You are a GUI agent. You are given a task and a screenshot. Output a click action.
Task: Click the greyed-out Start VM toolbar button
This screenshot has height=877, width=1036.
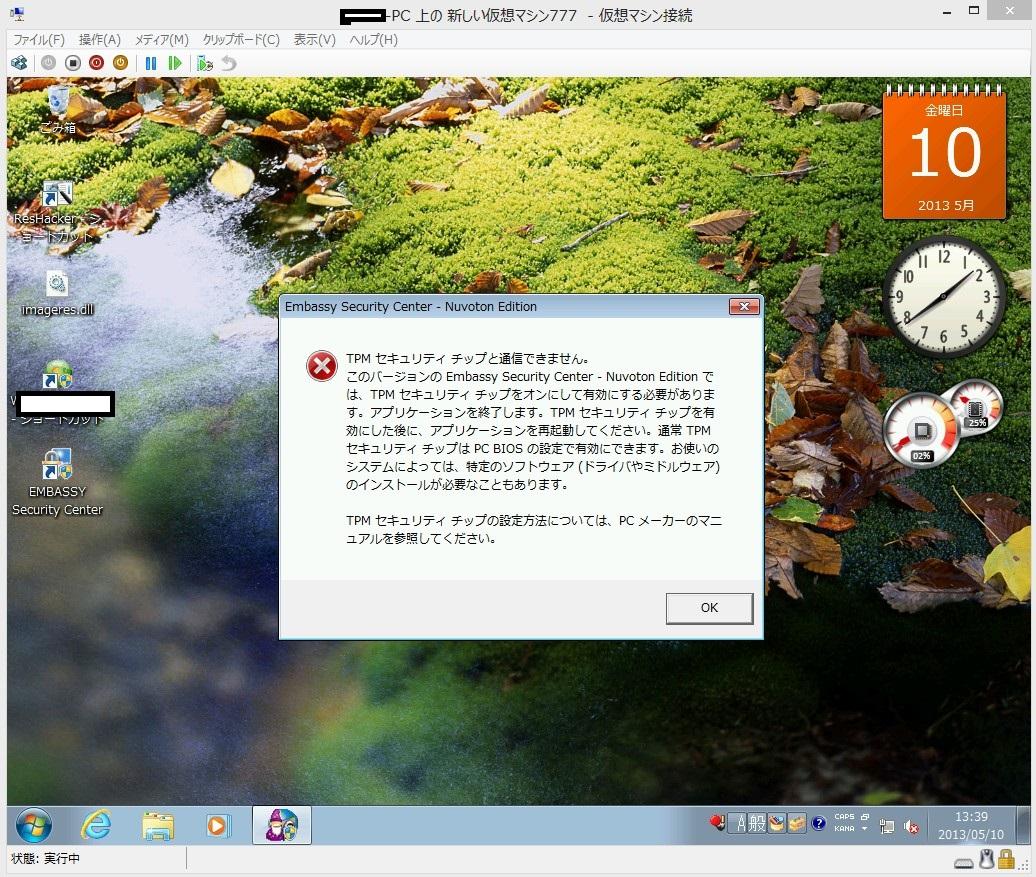(48, 63)
